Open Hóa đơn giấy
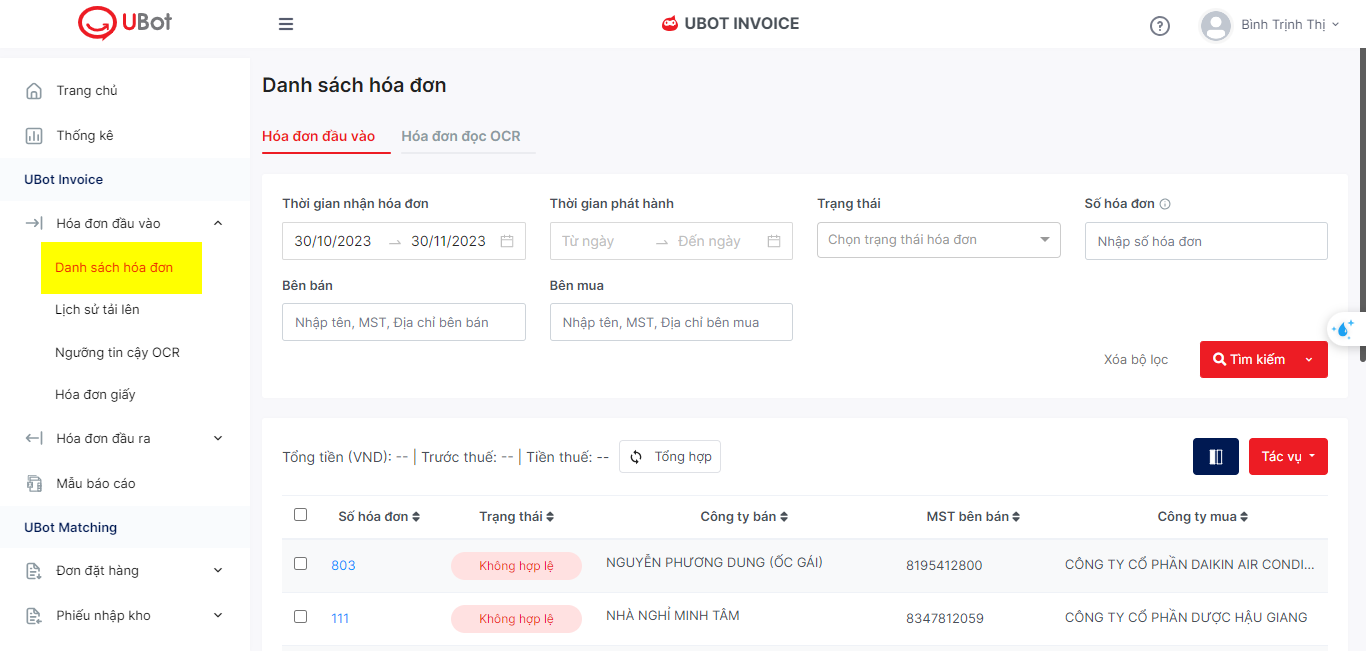1366x651 pixels. pyautogui.click(x=95, y=395)
